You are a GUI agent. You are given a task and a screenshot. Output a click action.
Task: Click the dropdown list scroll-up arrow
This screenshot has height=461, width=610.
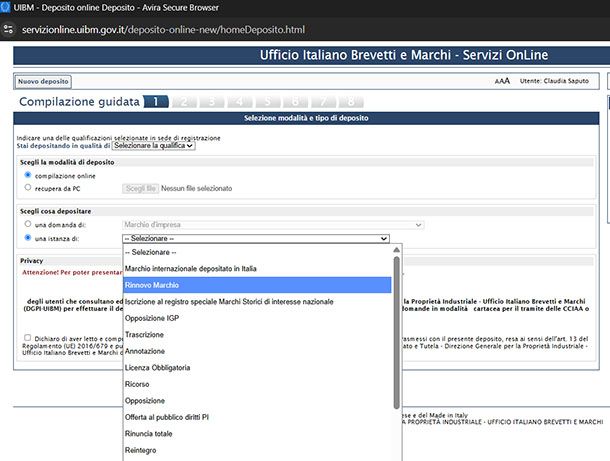[x=396, y=250]
